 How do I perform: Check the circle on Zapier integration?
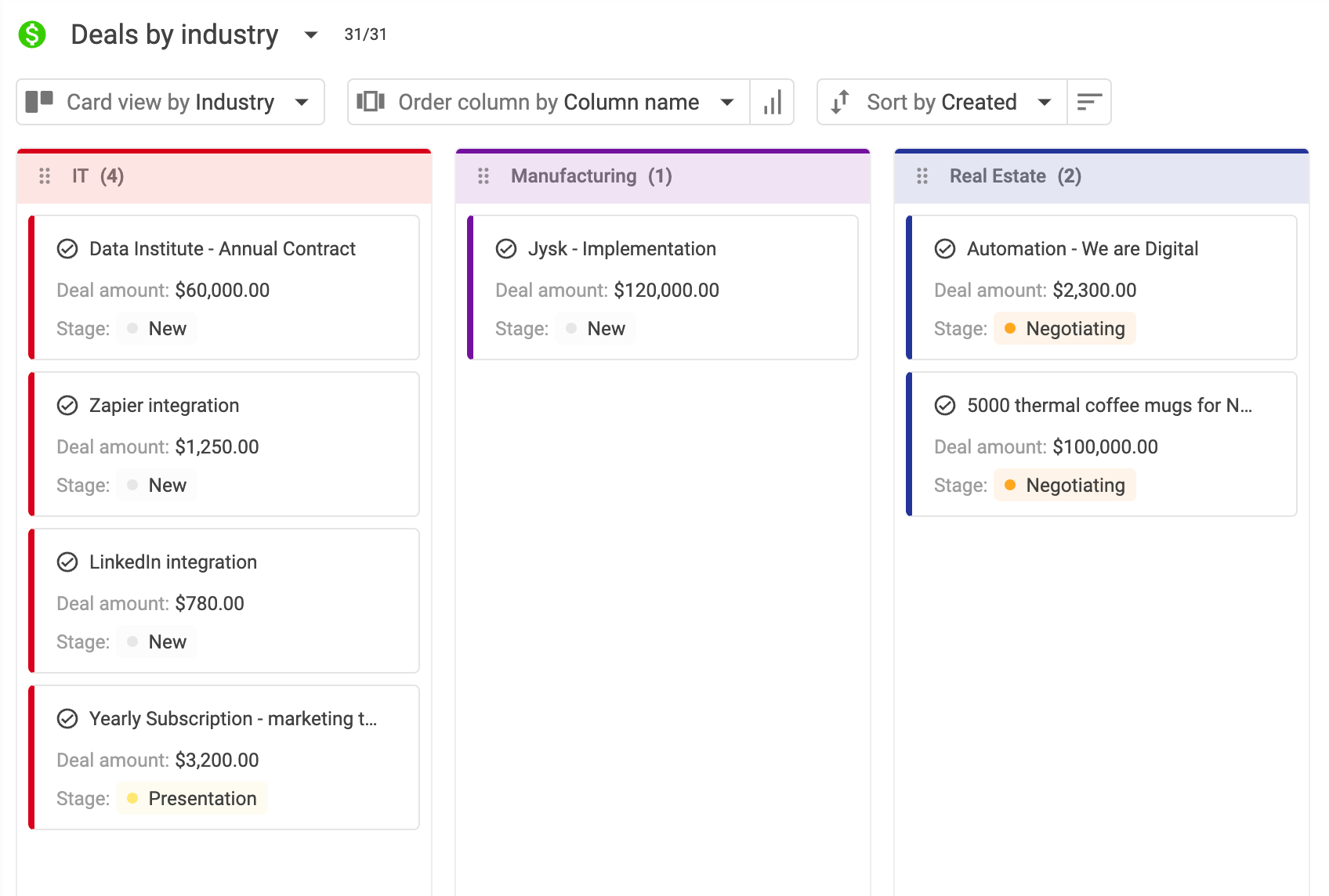click(67, 406)
